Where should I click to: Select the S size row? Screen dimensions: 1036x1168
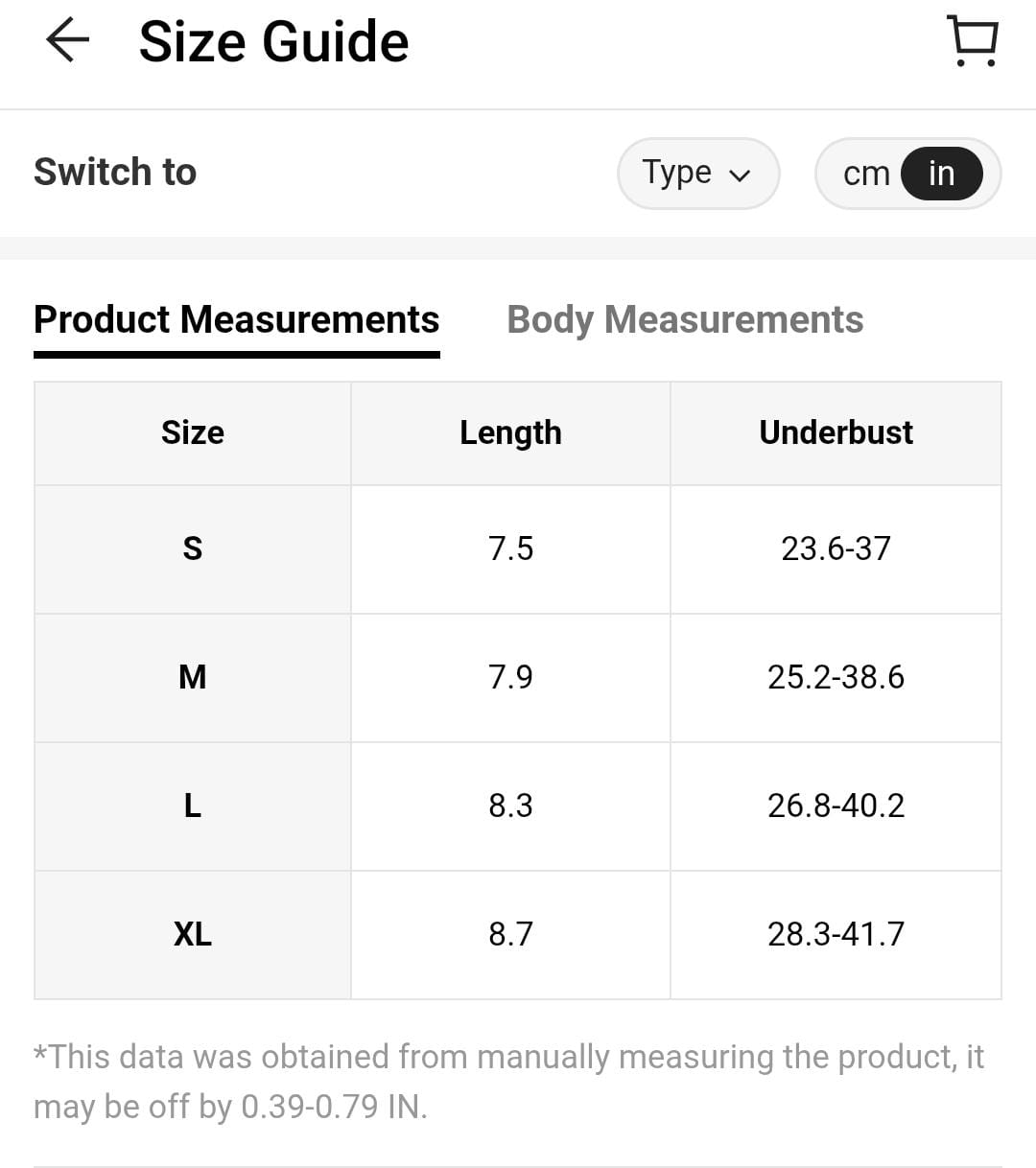point(193,549)
